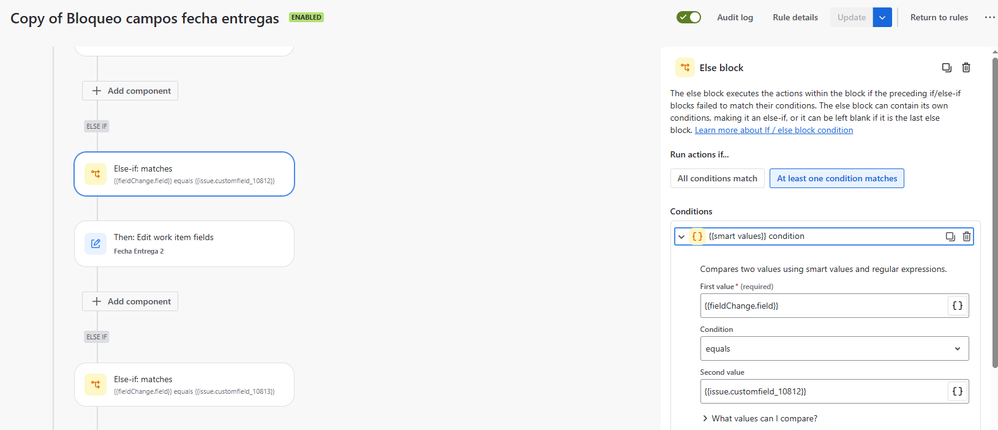This screenshot has width=998, height=430.
Task: Select the Else-if customfield_10813 component
Action: (185, 384)
